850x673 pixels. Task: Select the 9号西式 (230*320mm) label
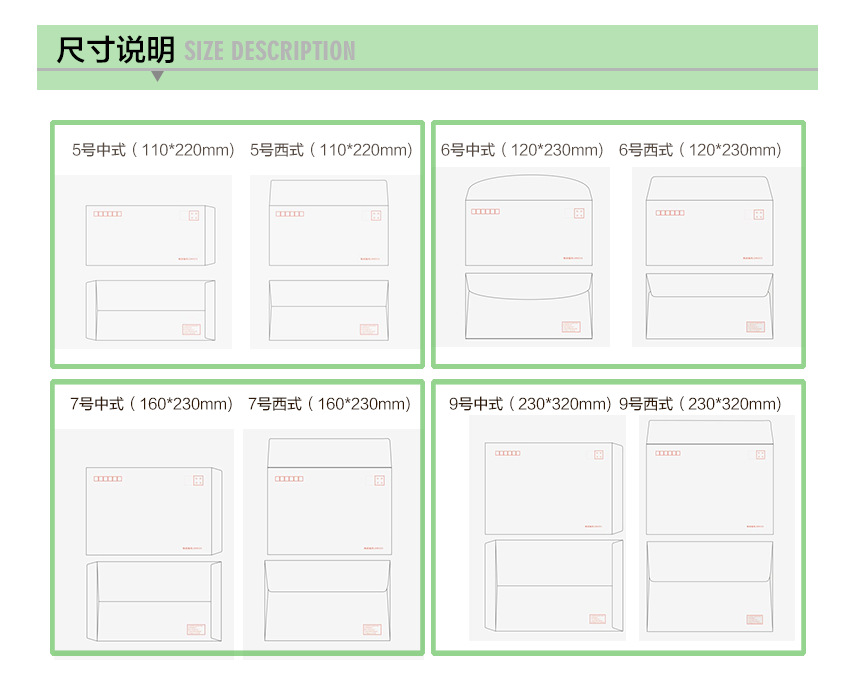[x=700, y=403]
